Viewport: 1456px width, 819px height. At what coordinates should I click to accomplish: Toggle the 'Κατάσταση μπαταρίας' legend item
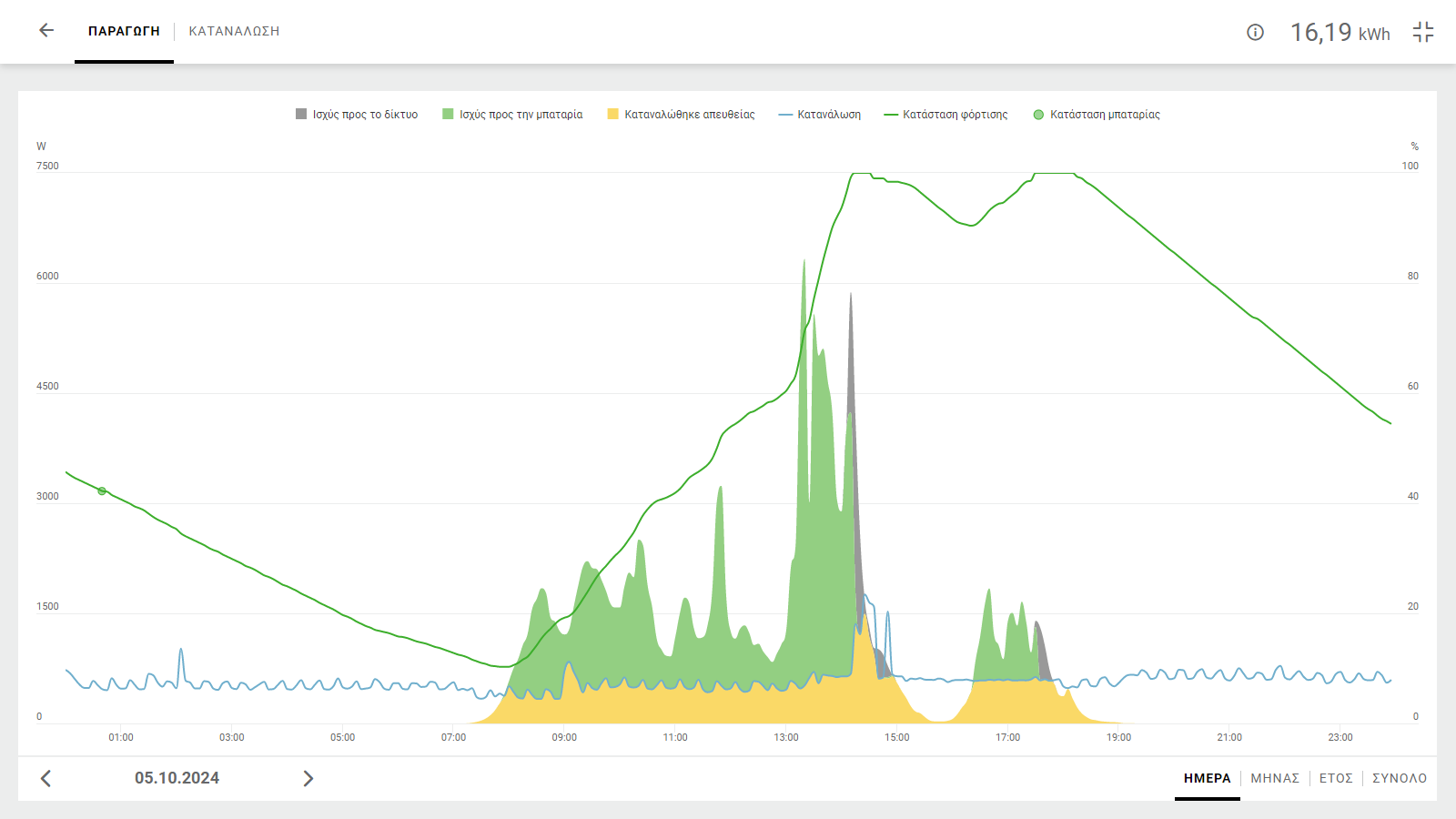(x=1097, y=115)
